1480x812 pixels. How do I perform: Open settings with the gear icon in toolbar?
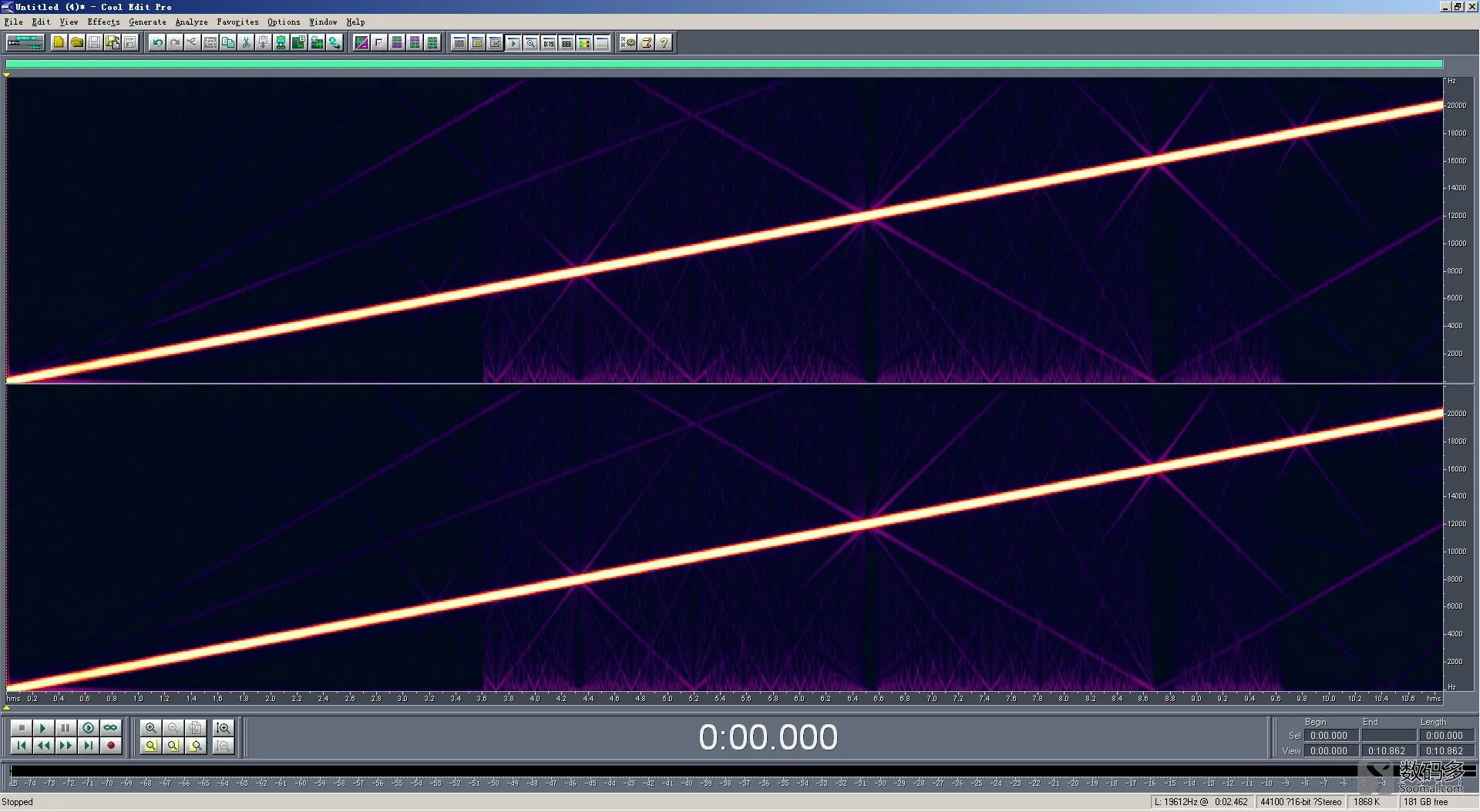click(x=628, y=42)
